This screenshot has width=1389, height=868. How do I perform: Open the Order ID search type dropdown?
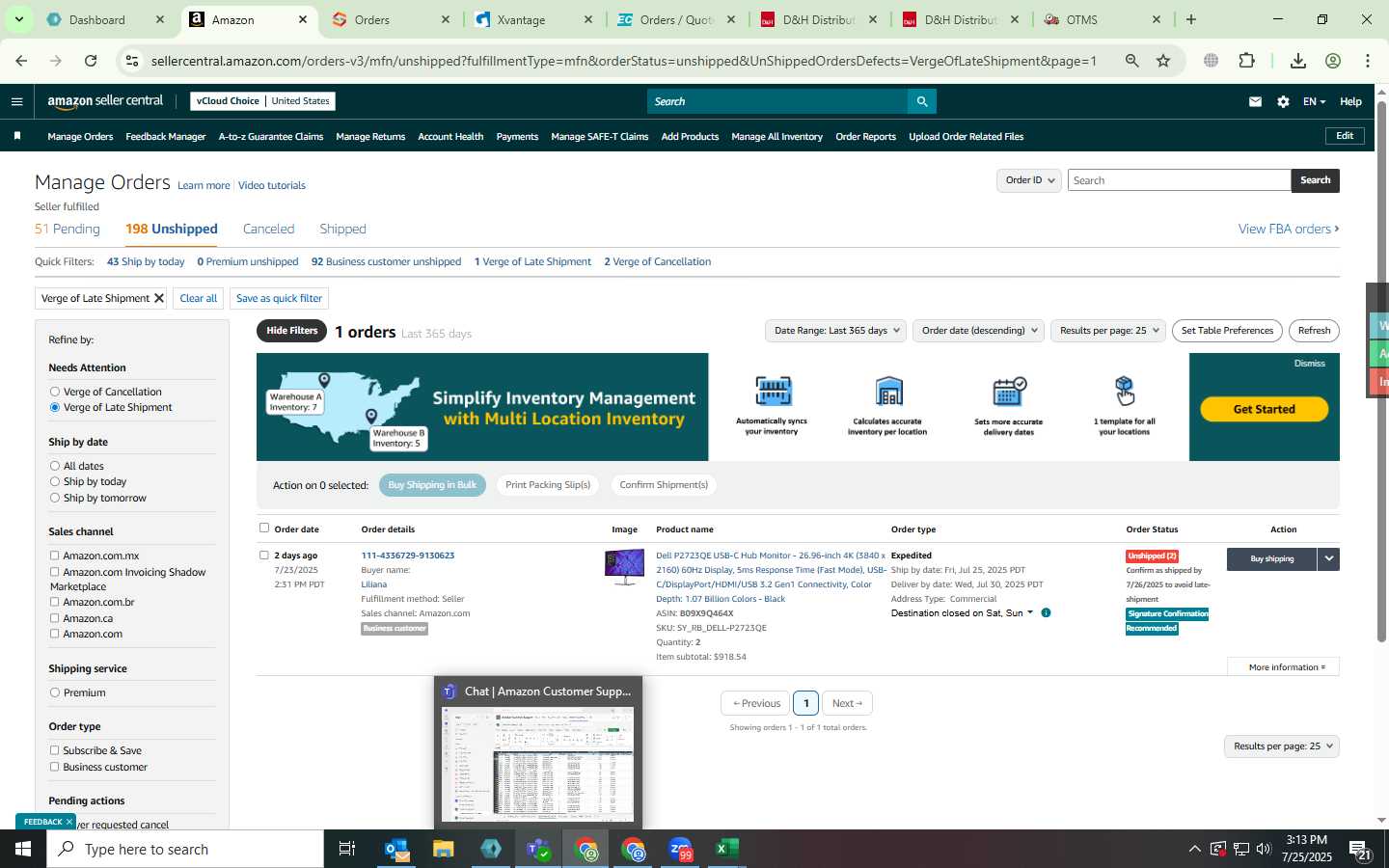pos(1029,180)
